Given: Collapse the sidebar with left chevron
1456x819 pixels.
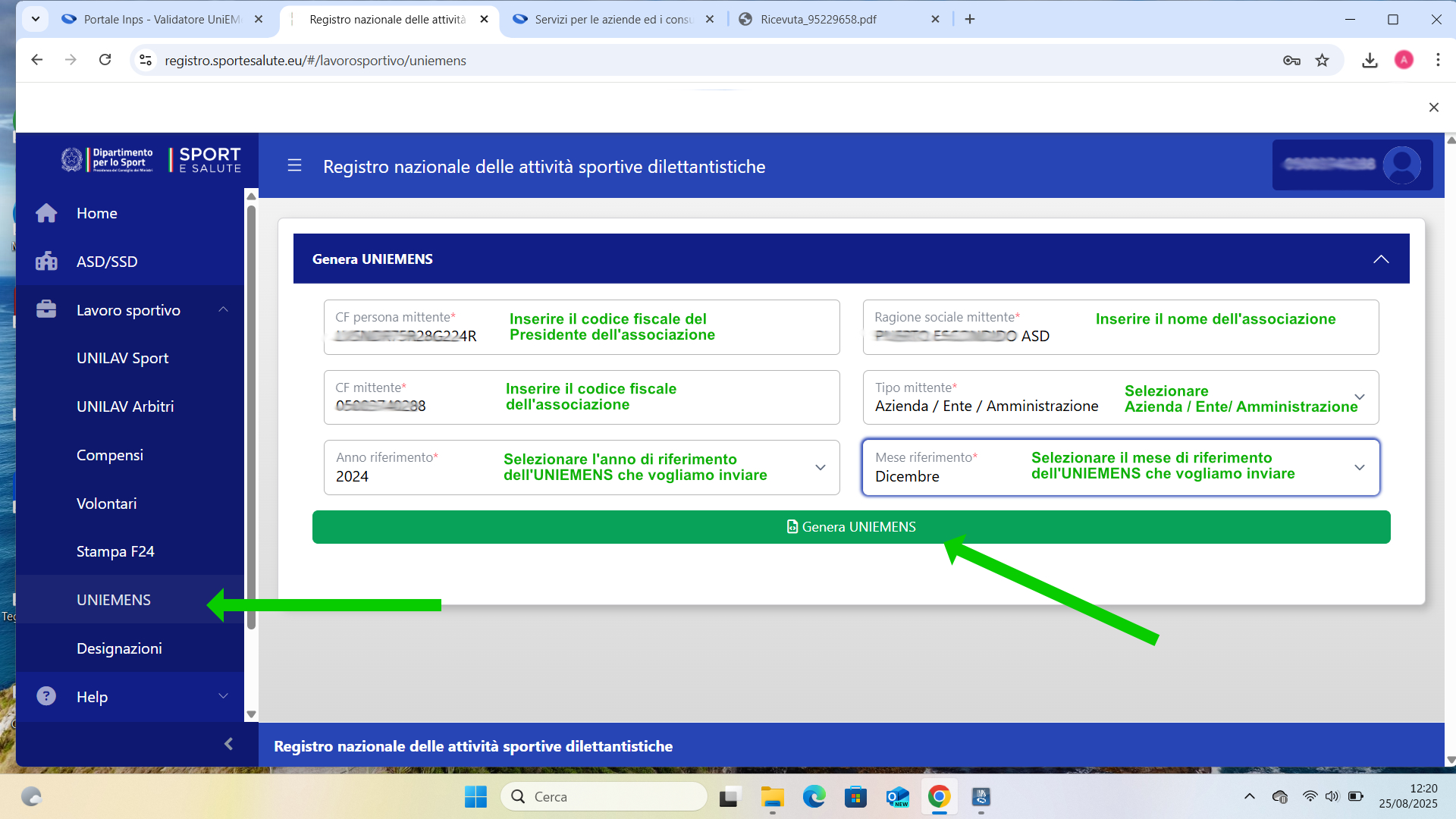Looking at the screenshot, I should [x=228, y=744].
